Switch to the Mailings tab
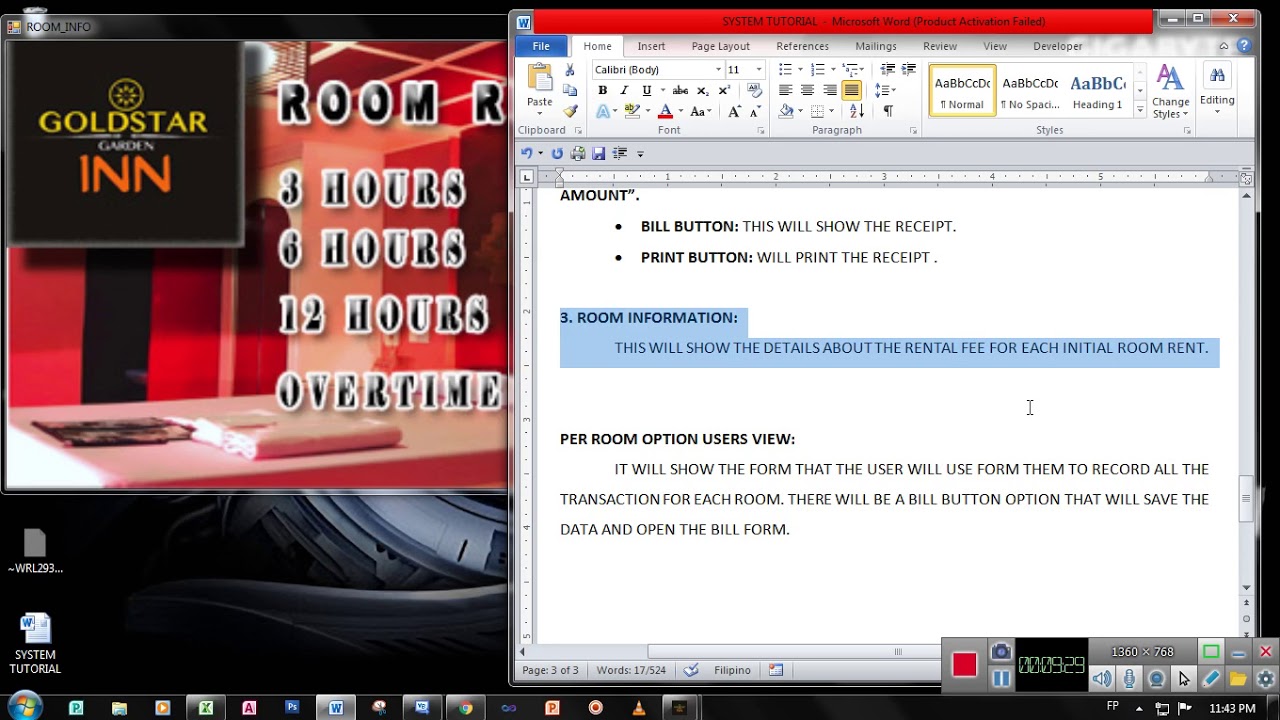 pyautogui.click(x=876, y=46)
